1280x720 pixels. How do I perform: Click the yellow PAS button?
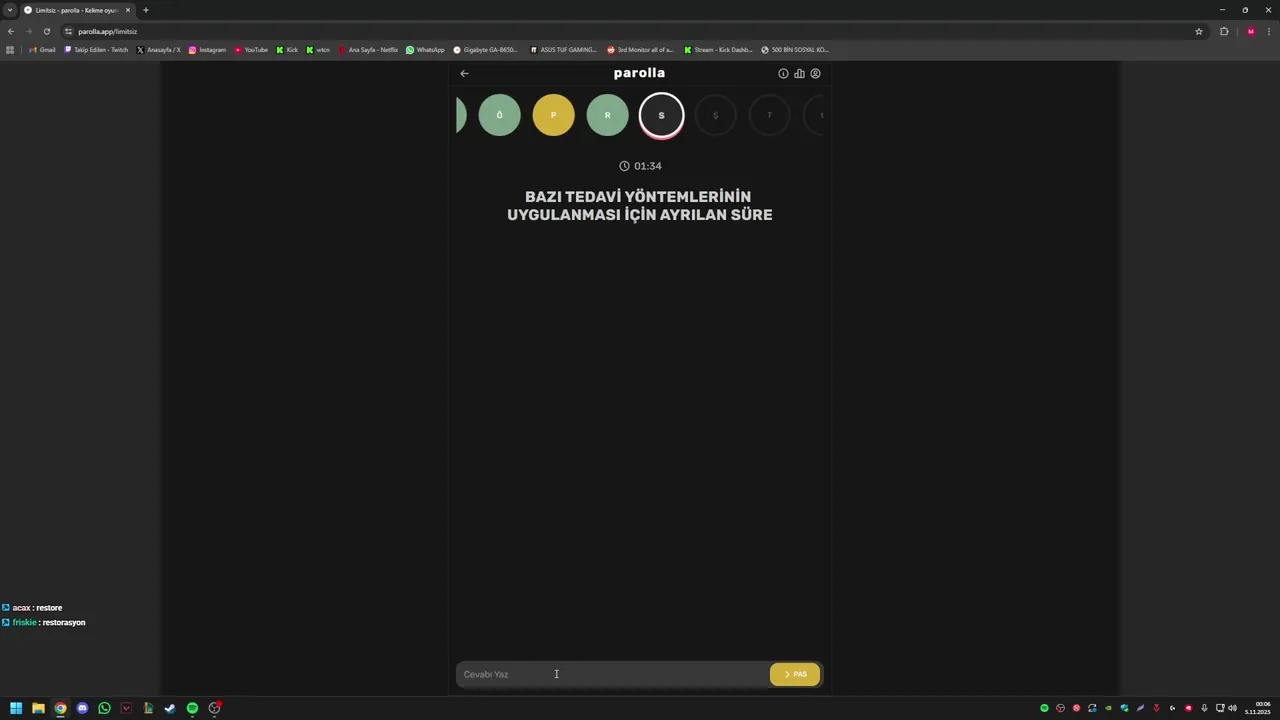(795, 674)
